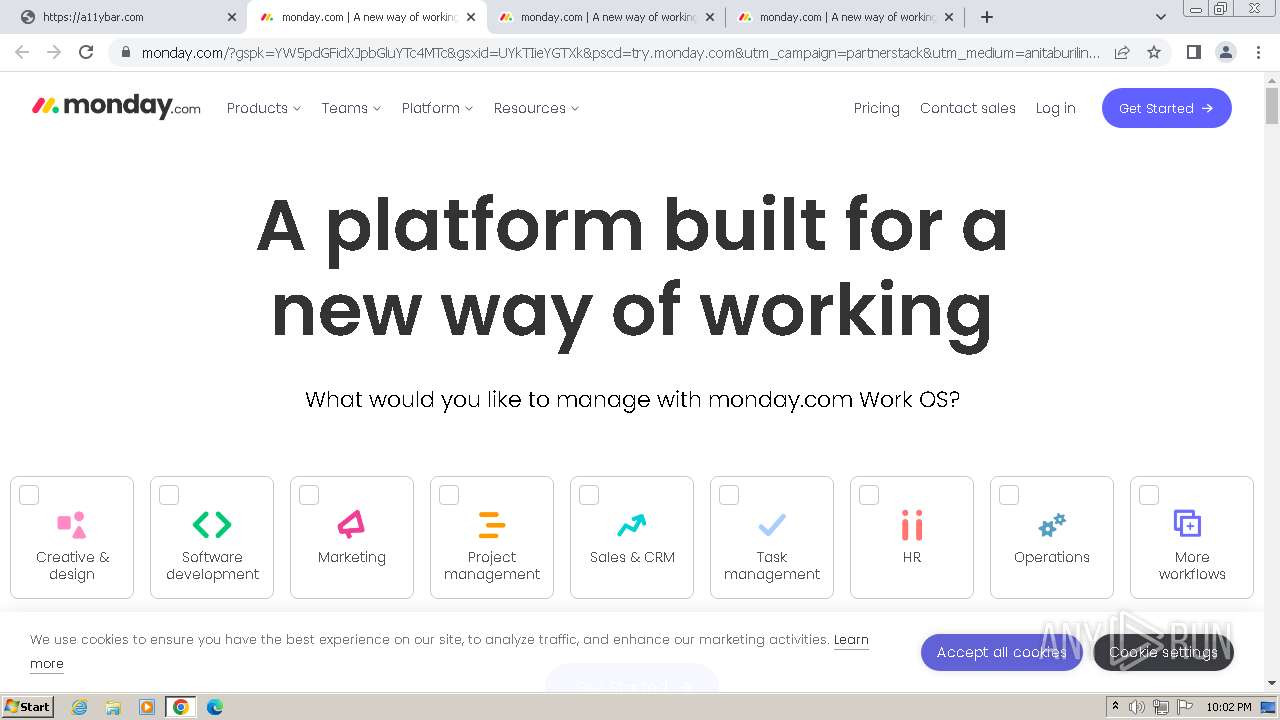Accept all cookies
1280x720 pixels.
point(1002,652)
